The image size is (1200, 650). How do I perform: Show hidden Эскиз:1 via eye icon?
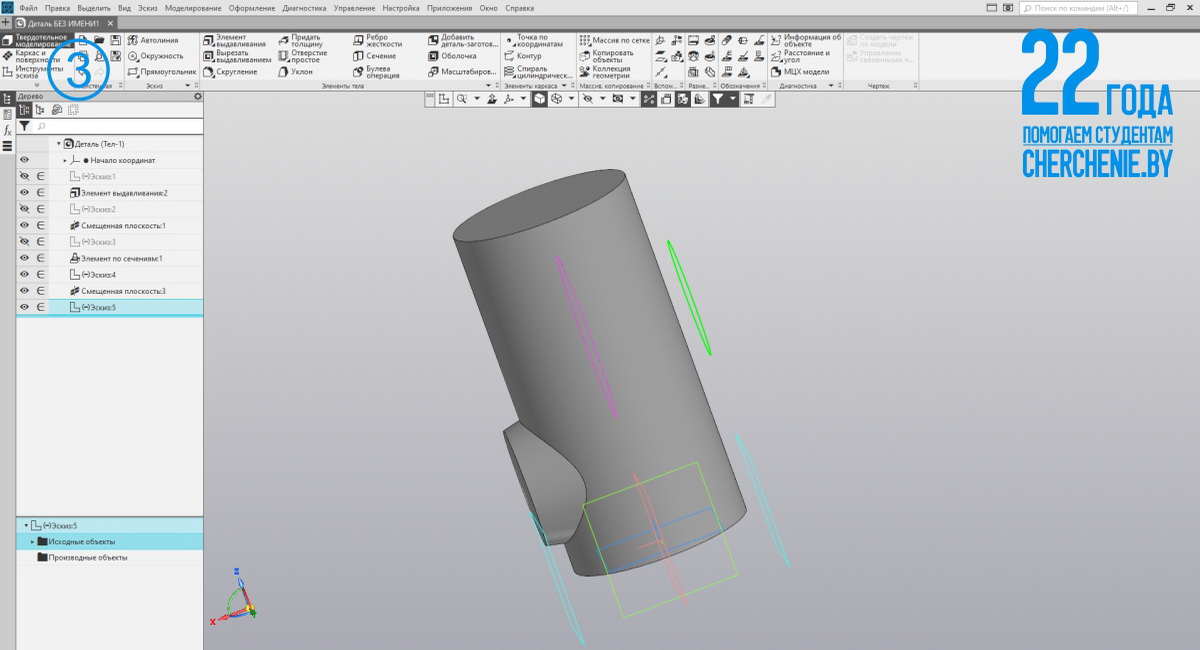(24, 176)
